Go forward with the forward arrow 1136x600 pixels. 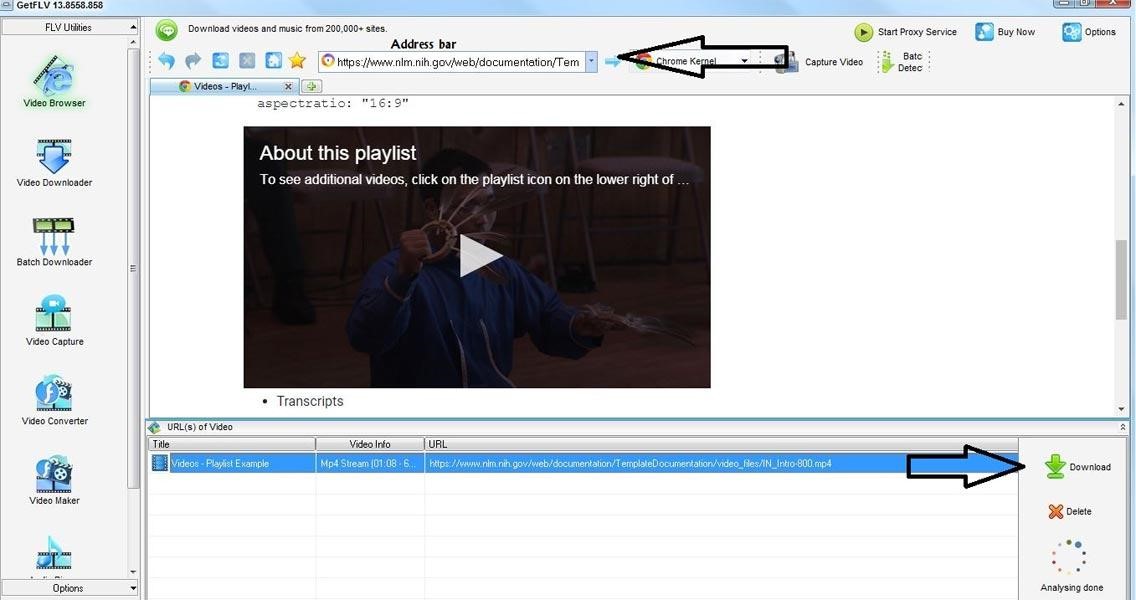tap(193, 61)
